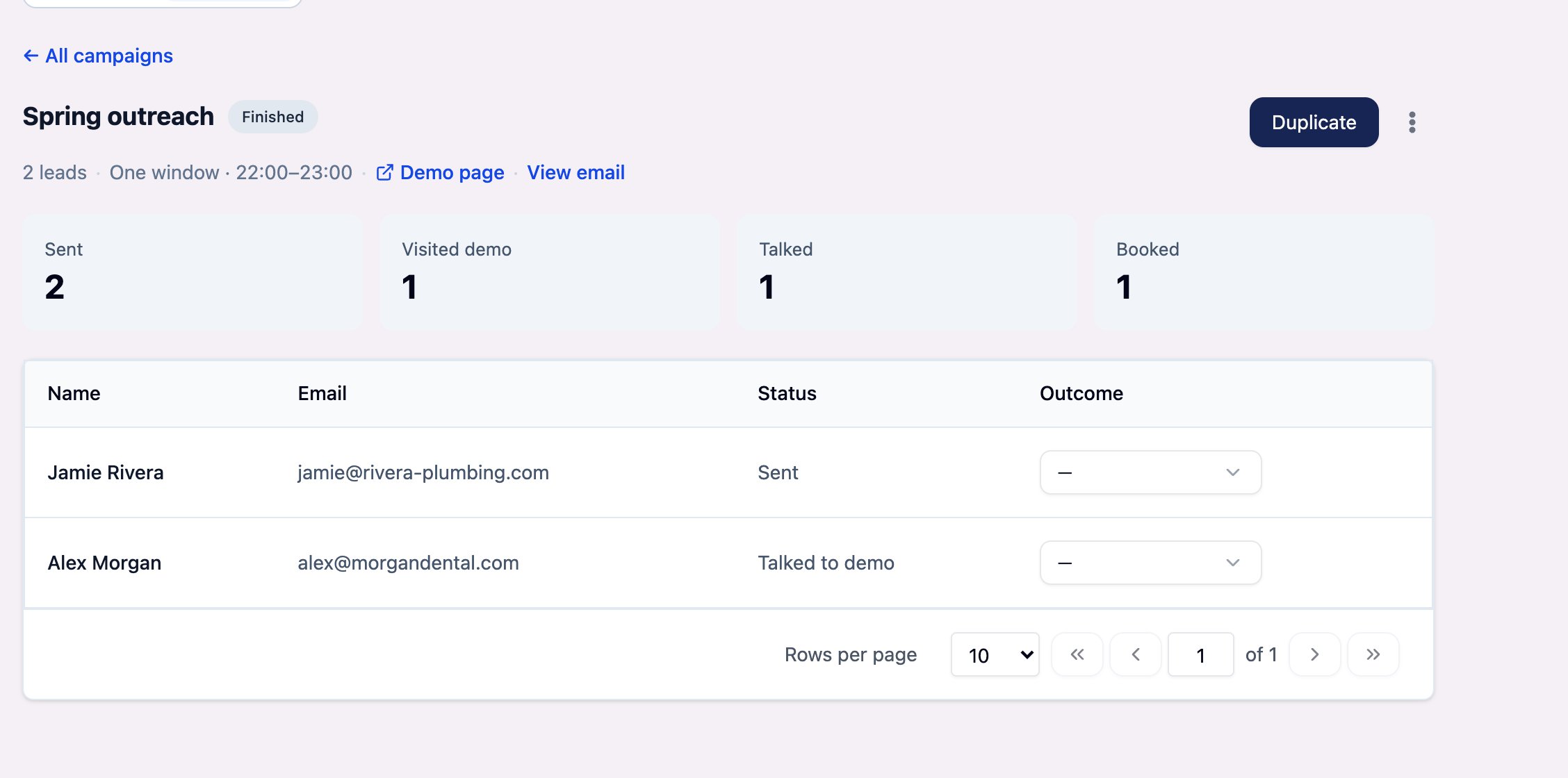
Task: Open the three-dot more options menu
Action: coord(1412,122)
